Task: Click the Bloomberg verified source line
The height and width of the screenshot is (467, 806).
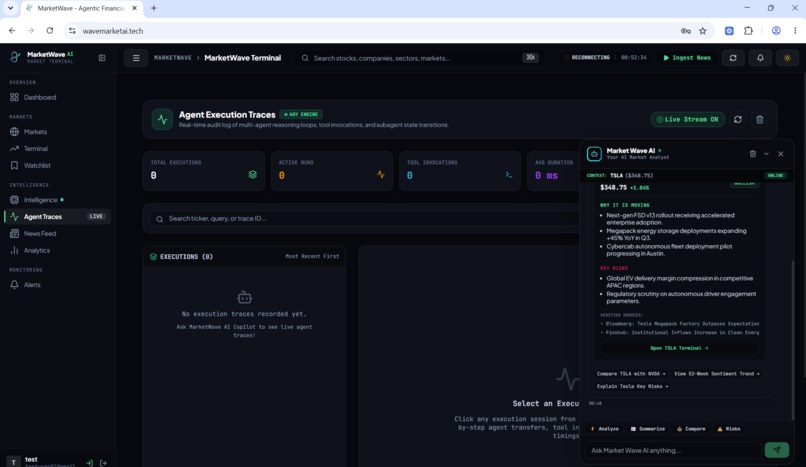Action: [x=680, y=324]
